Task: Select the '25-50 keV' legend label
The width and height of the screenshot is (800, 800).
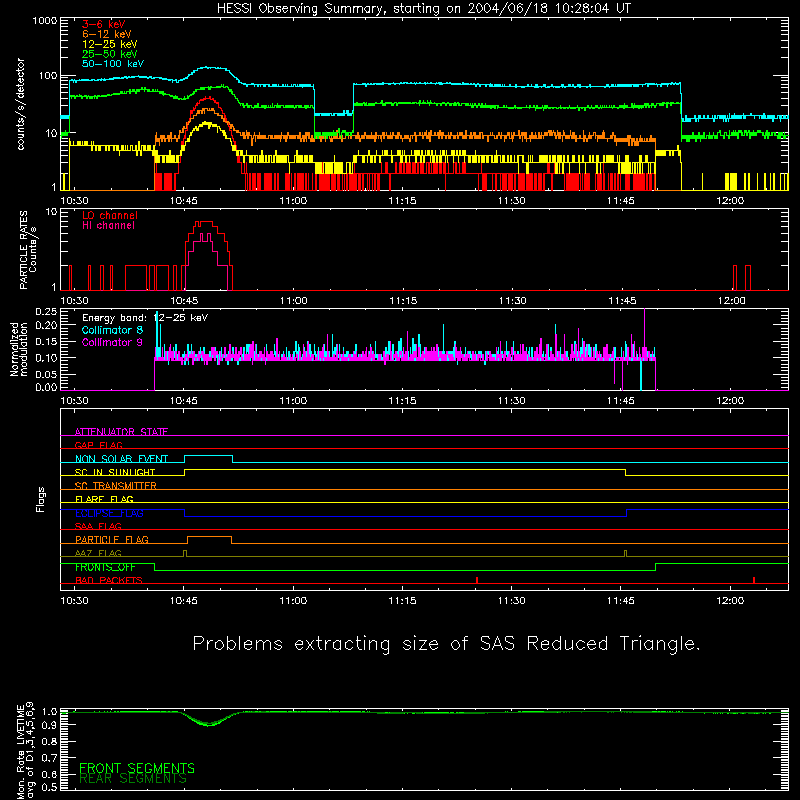Action: (110, 54)
